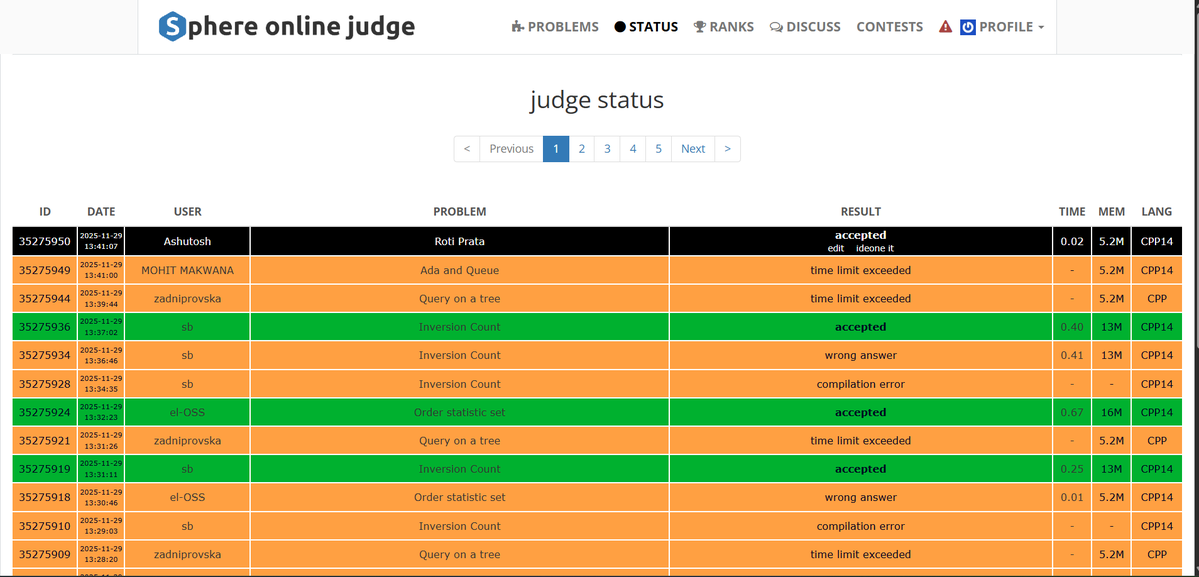The width and height of the screenshot is (1199, 577).
Task: Select submission ID 35275934
Action: pyautogui.click(x=45, y=355)
